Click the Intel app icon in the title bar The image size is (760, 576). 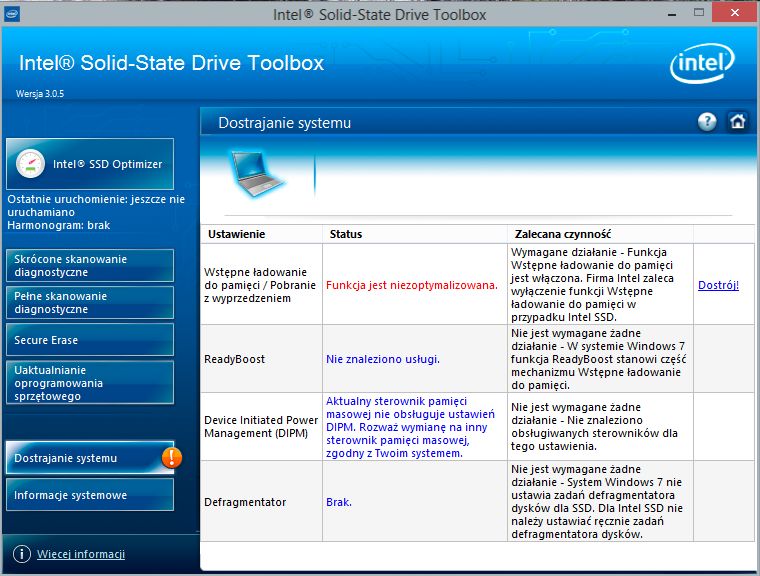coord(12,13)
